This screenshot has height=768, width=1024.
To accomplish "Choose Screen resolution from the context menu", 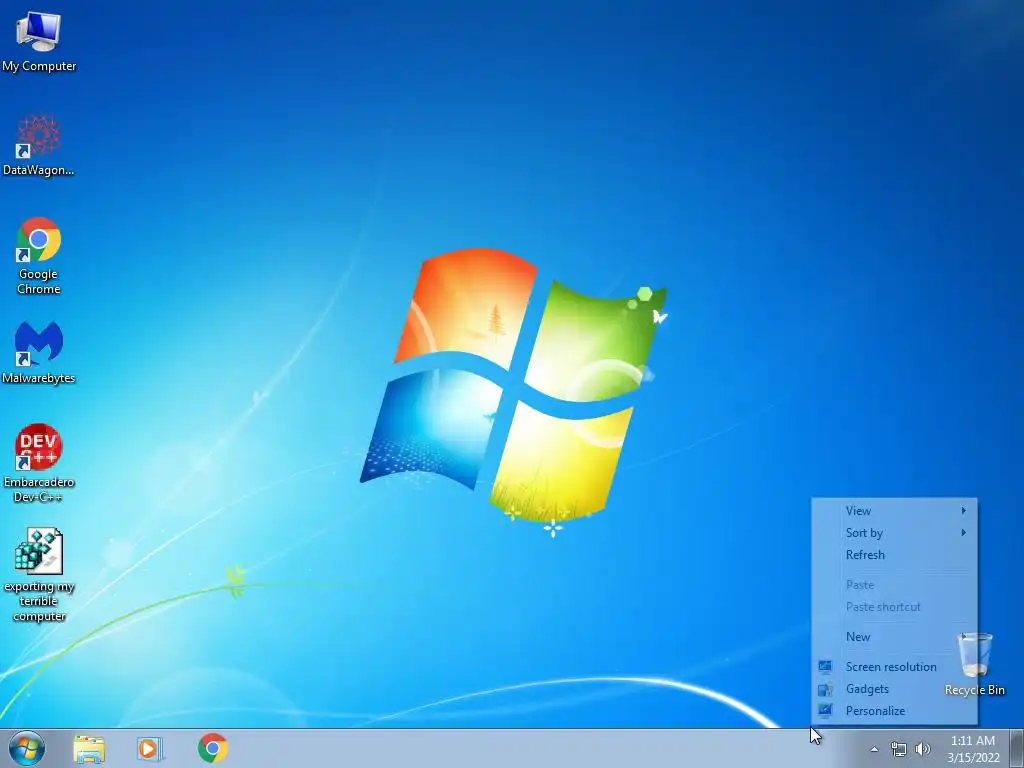I will coord(894,667).
